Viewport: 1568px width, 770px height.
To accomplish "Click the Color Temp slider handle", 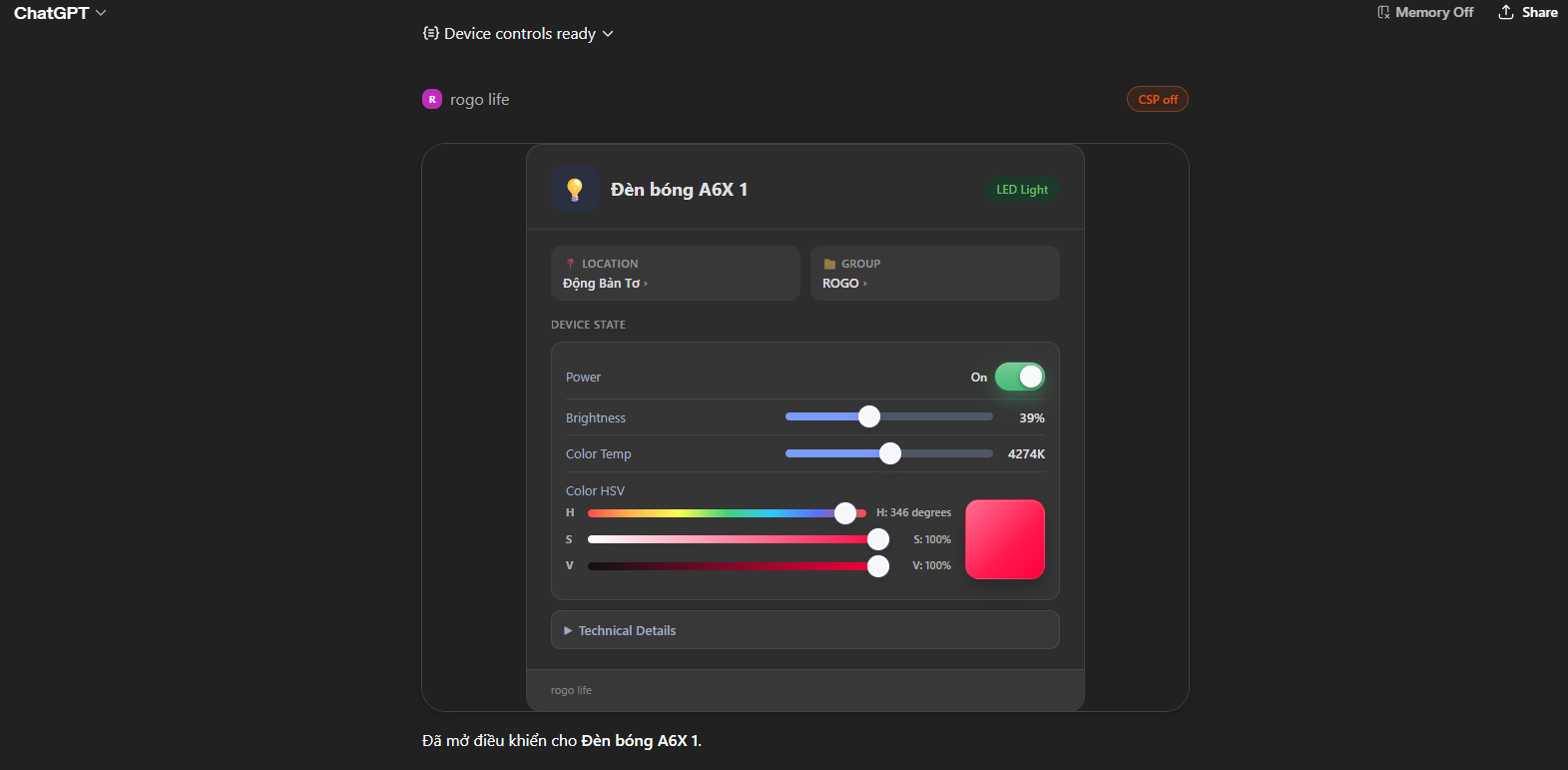I will (x=890, y=453).
